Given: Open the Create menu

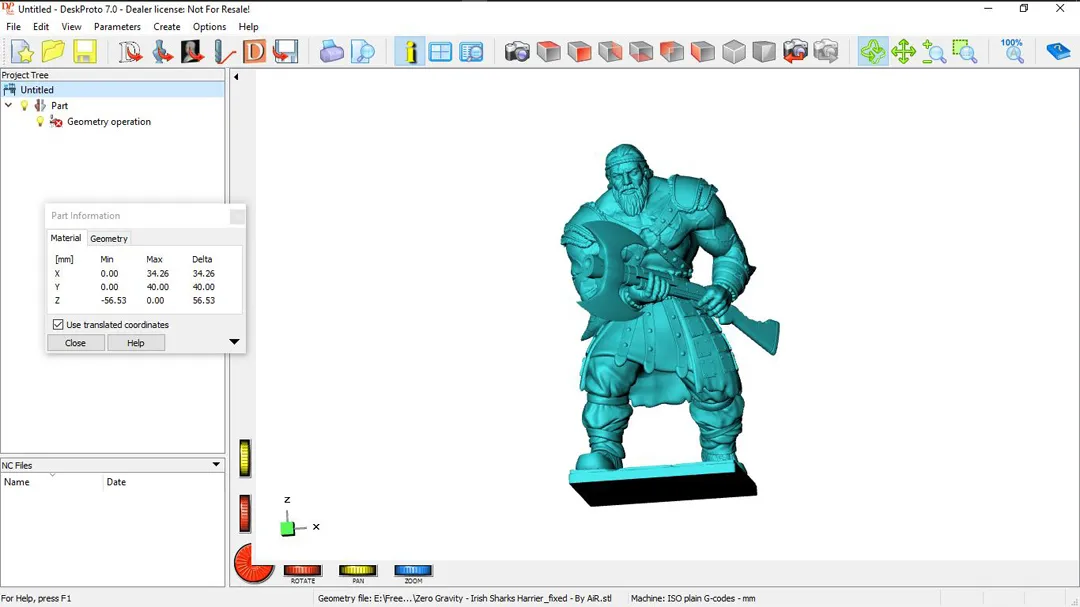Looking at the screenshot, I should (167, 27).
